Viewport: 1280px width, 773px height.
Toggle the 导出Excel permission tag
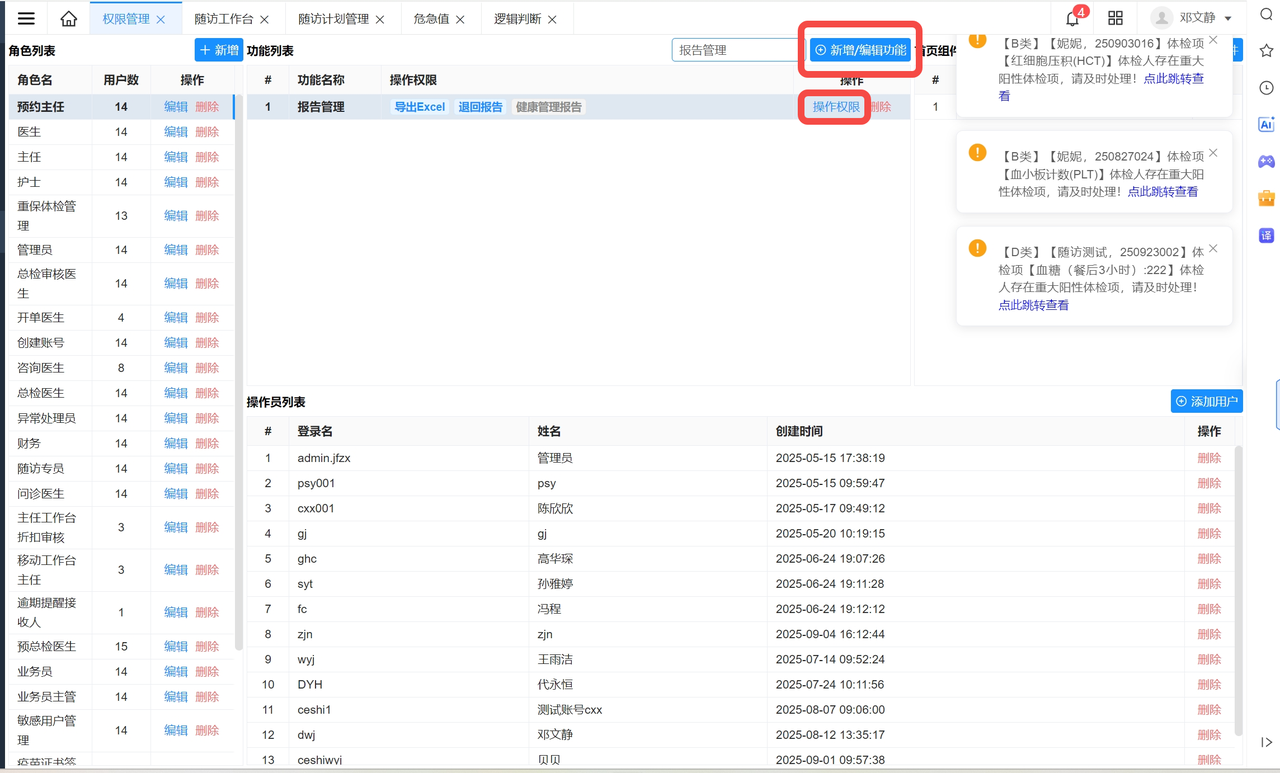[419, 107]
